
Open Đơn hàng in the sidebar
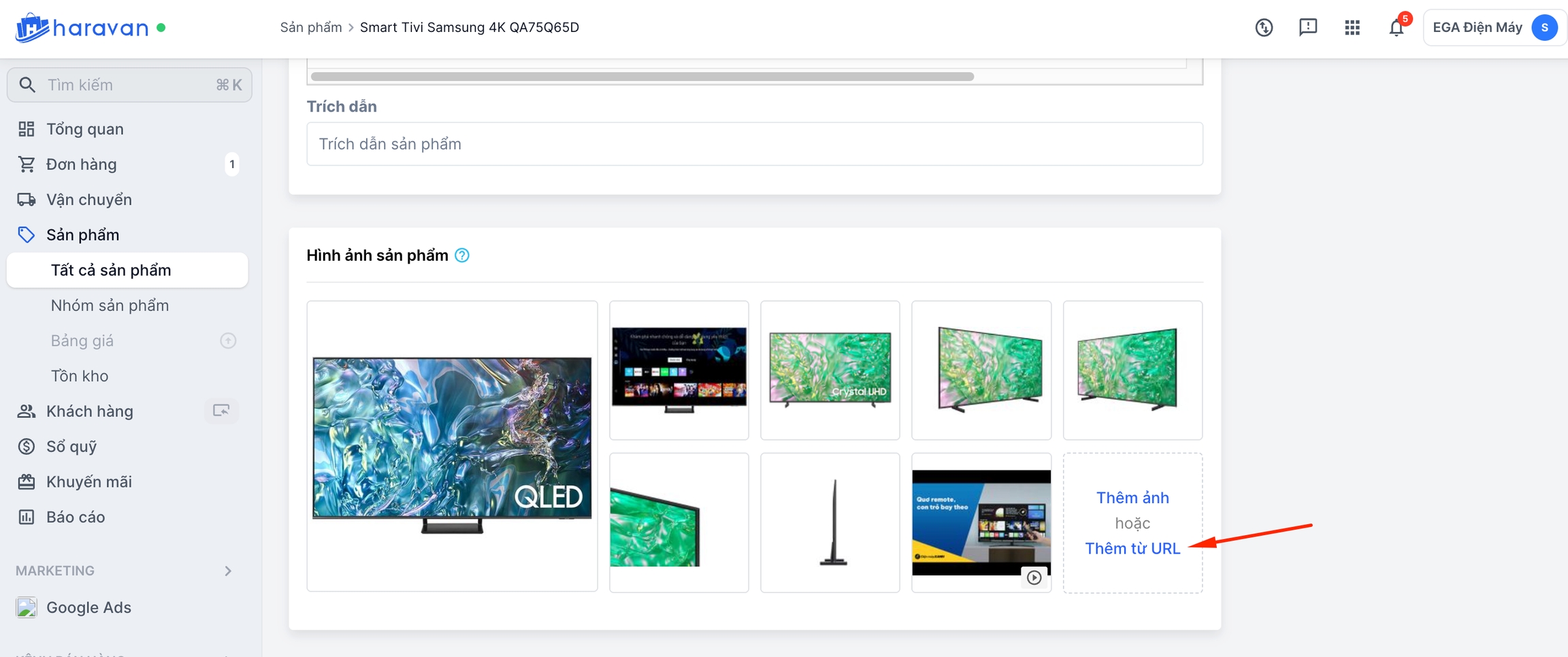point(82,164)
